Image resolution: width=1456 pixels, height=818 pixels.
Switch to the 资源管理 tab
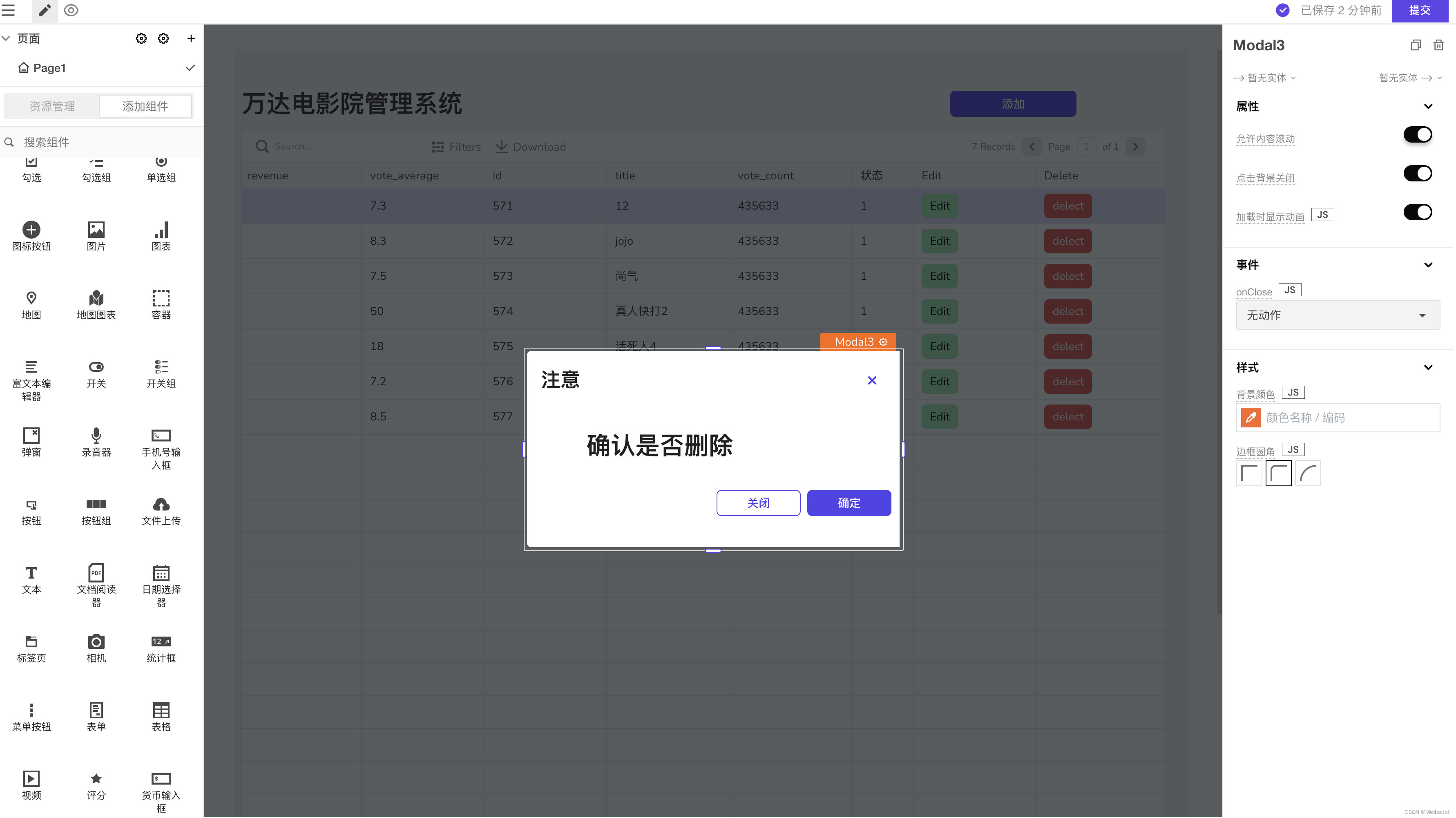(52, 106)
